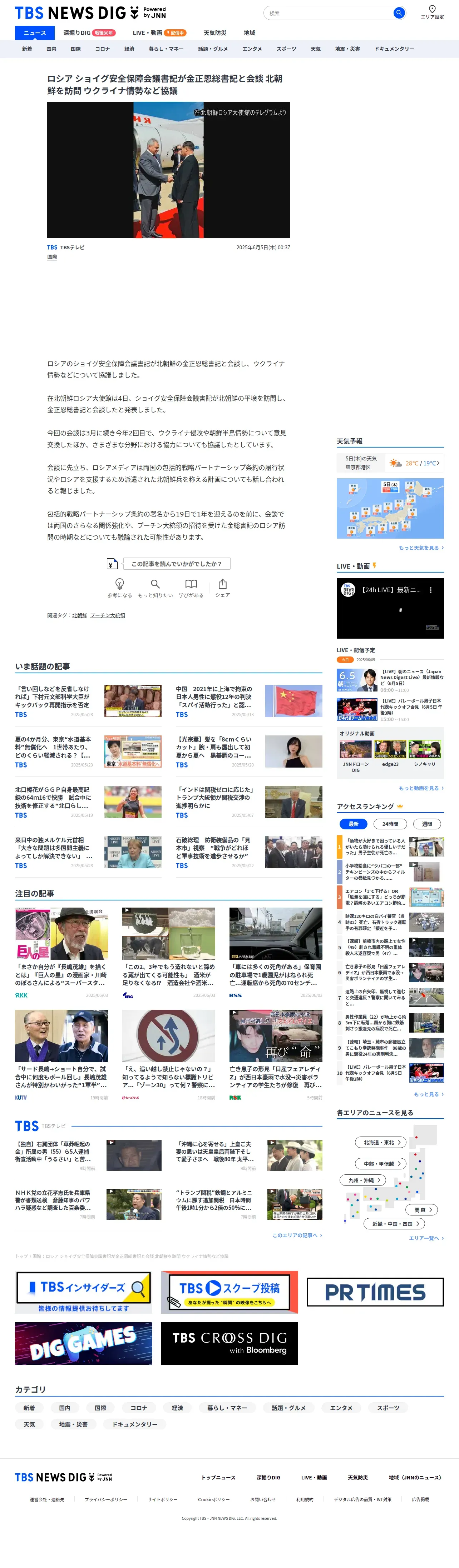This screenshot has width=459, height=1568.
Task: Open the スポーツ category pill
Action: (x=388, y=1408)
